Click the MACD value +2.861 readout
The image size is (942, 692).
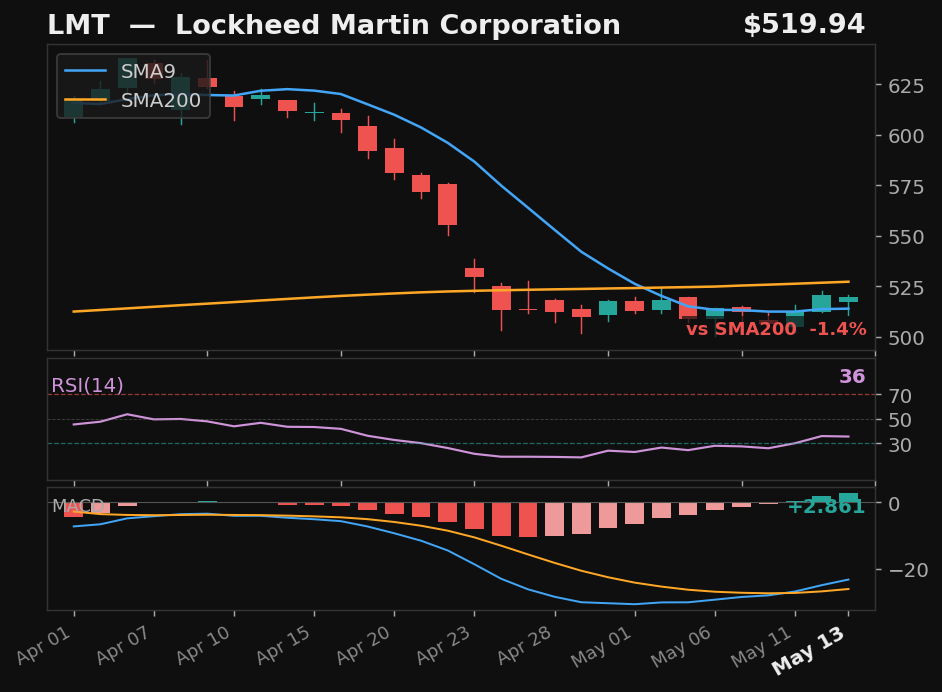[826, 507]
